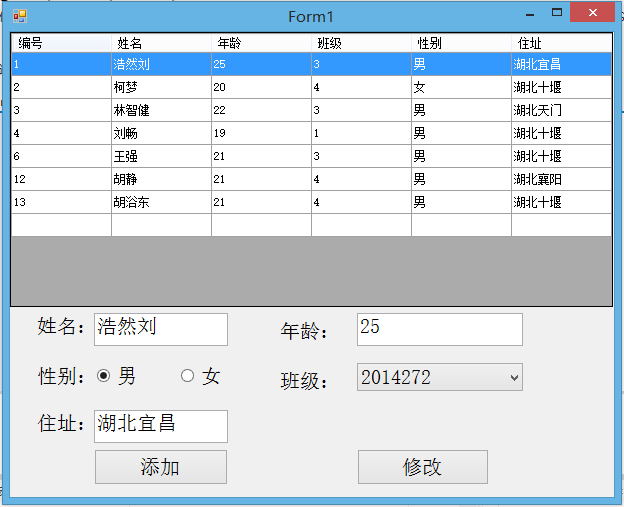Click the 编号 cell 6
Viewport: 624px width, 507px height.
point(61,156)
